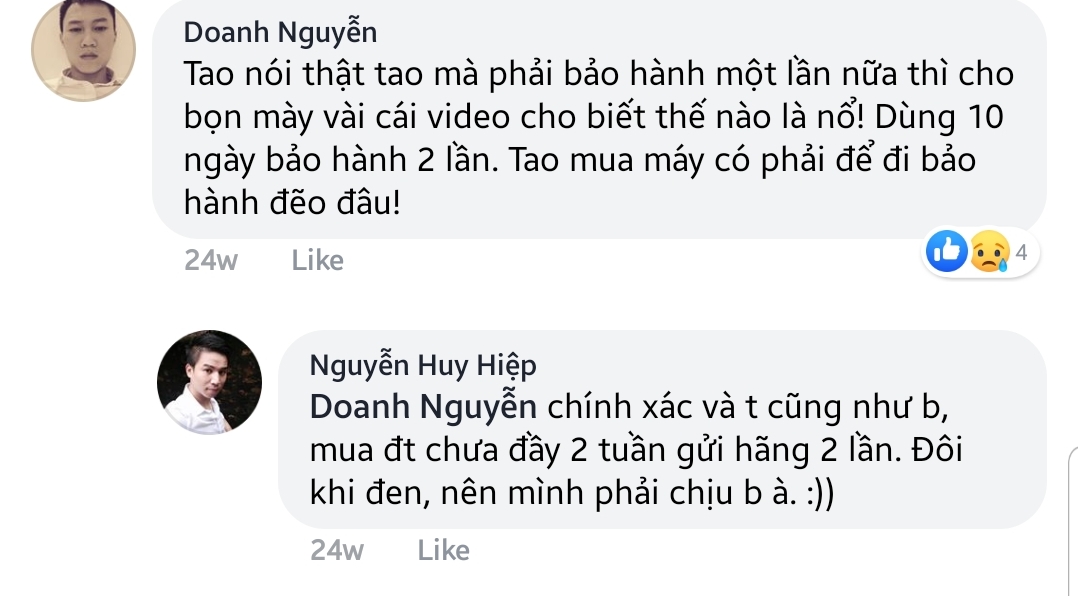Open Nguyễn Huy Hiệp's profile picture
Image resolution: width=1078 pixels, height=596 pixels.
[x=210, y=382]
